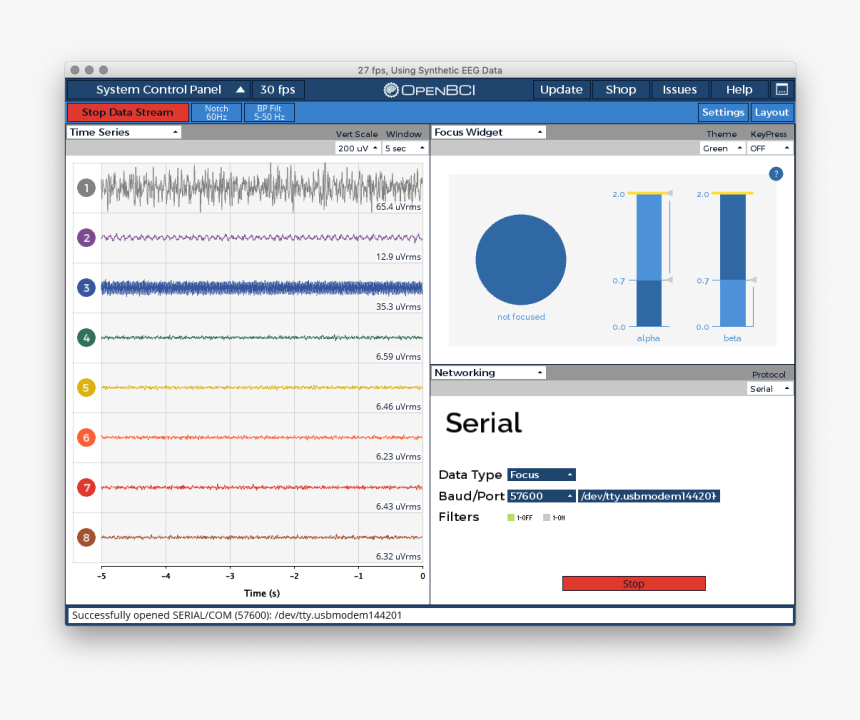Open the Window 5 sec dropdown
Screen dimensions: 860x720
point(404,148)
